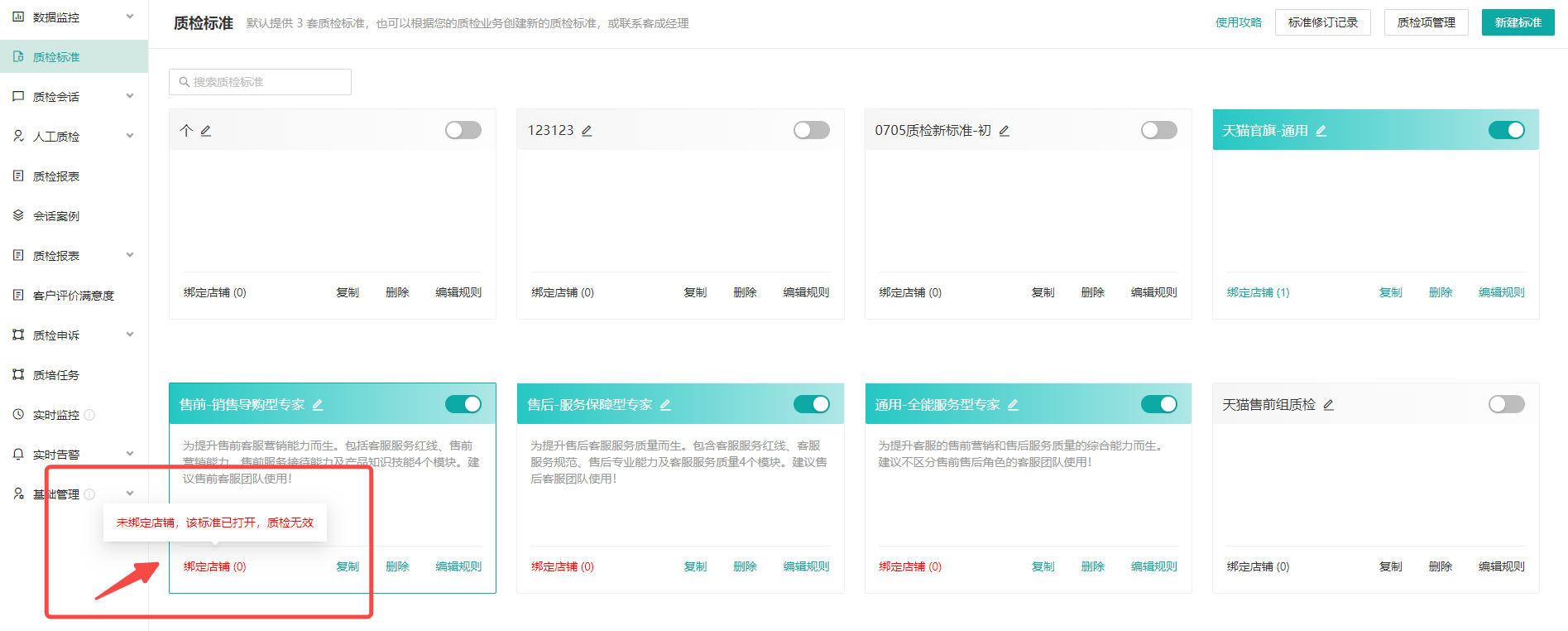Turn on 0705质检新标准-初 switch

pos(1158,130)
